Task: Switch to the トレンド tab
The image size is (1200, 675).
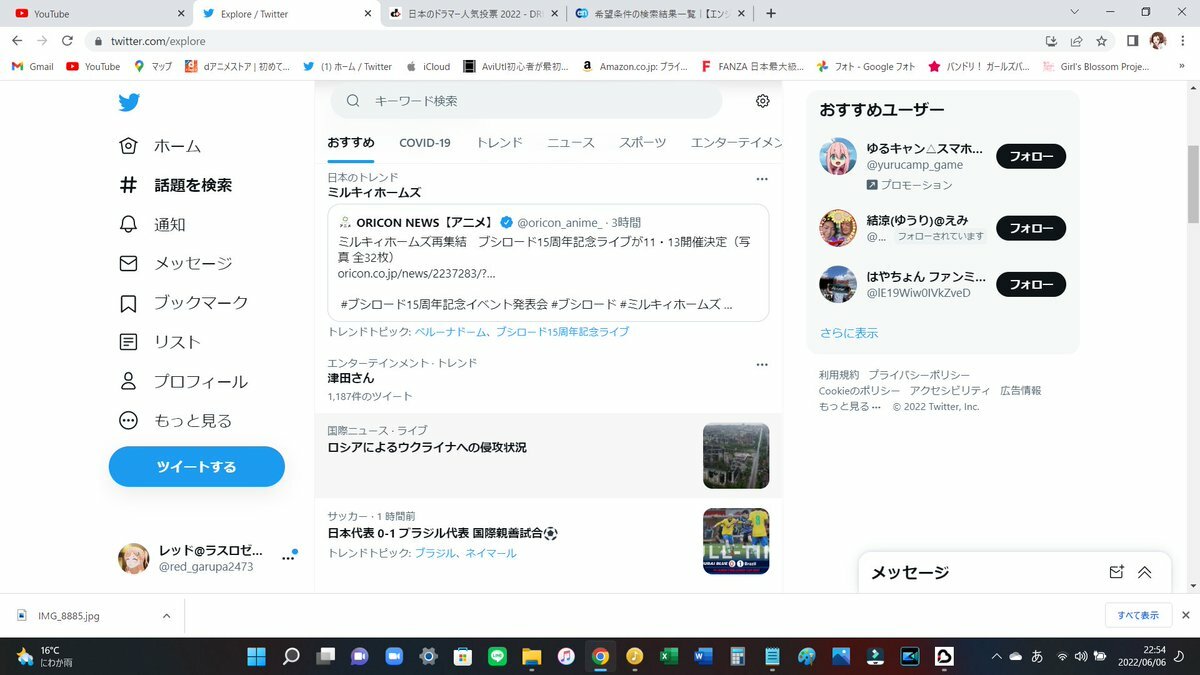Action: coord(499,142)
